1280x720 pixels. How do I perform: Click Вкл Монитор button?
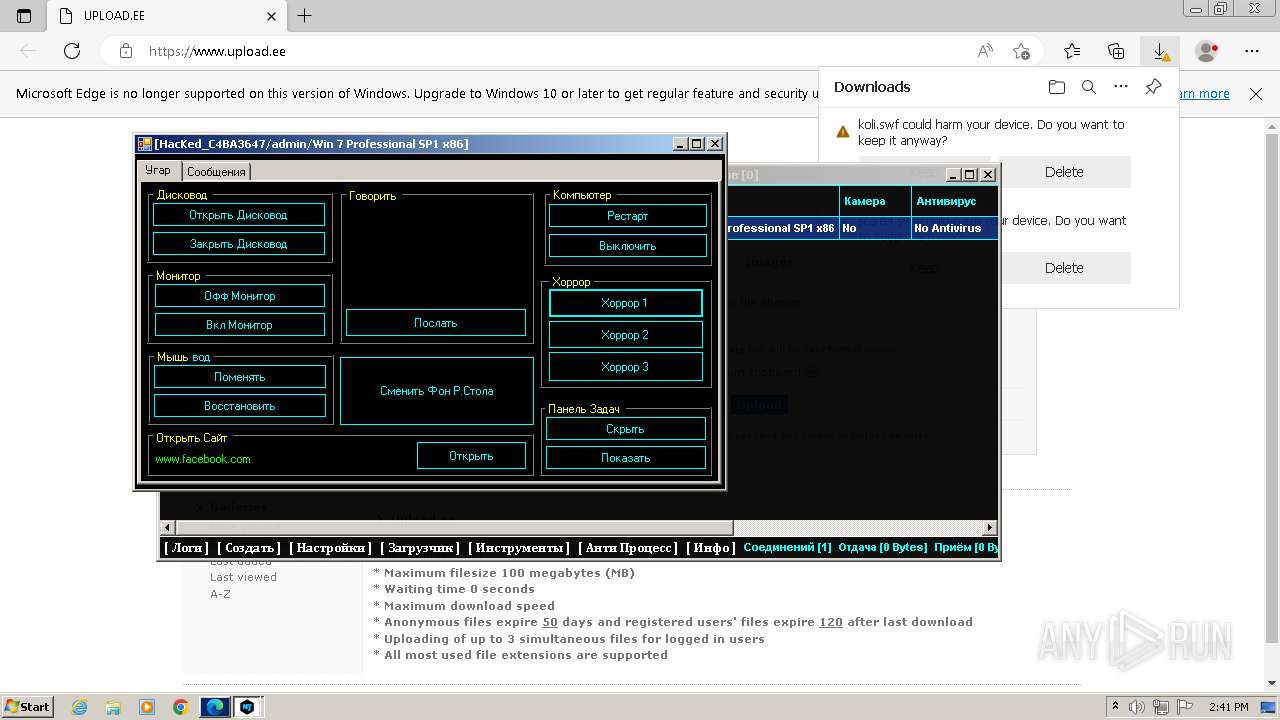(x=239, y=325)
